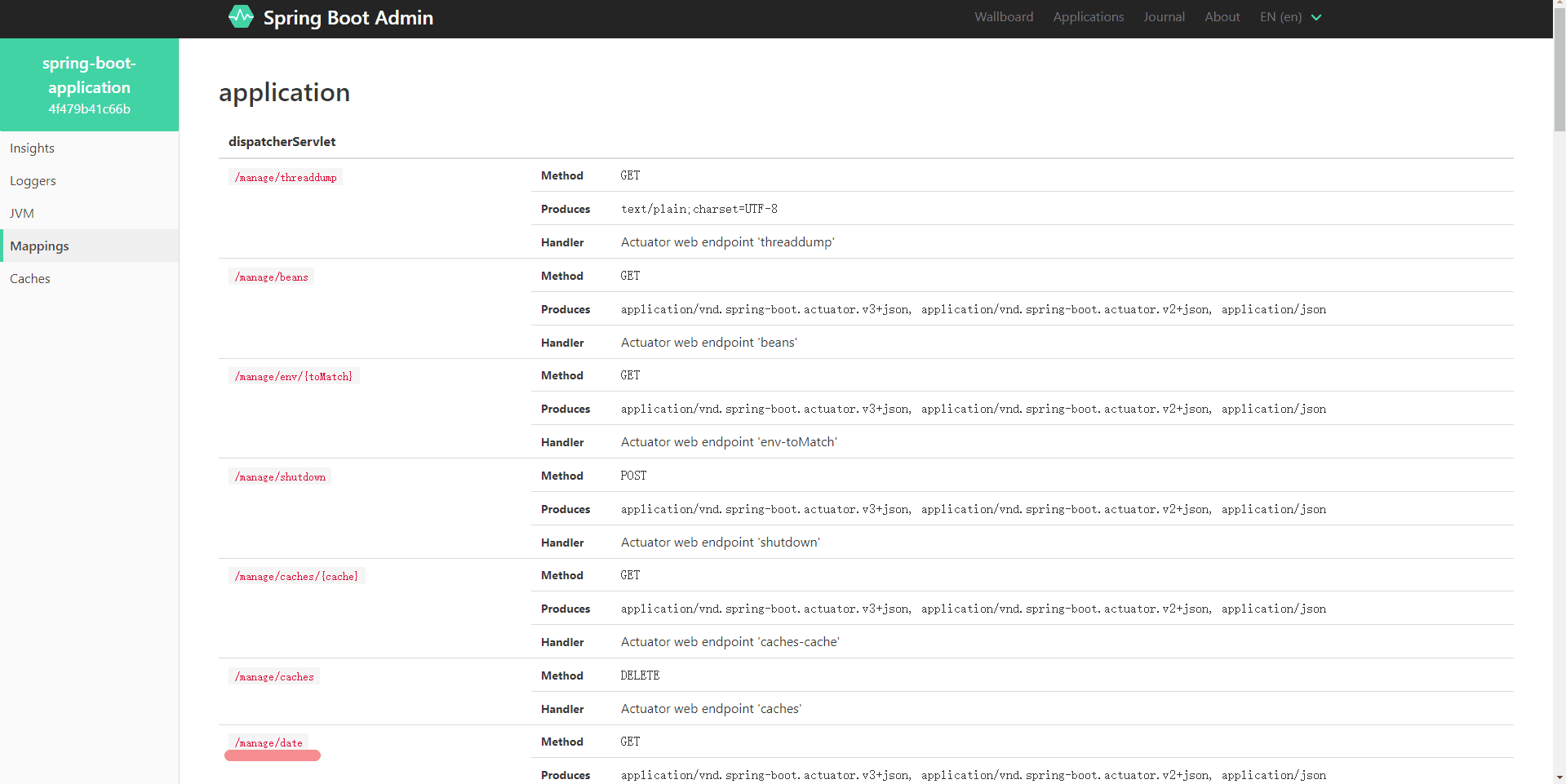Click the /manage/date mapping path
This screenshot has width=1566, height=784.
coord(268,743)
